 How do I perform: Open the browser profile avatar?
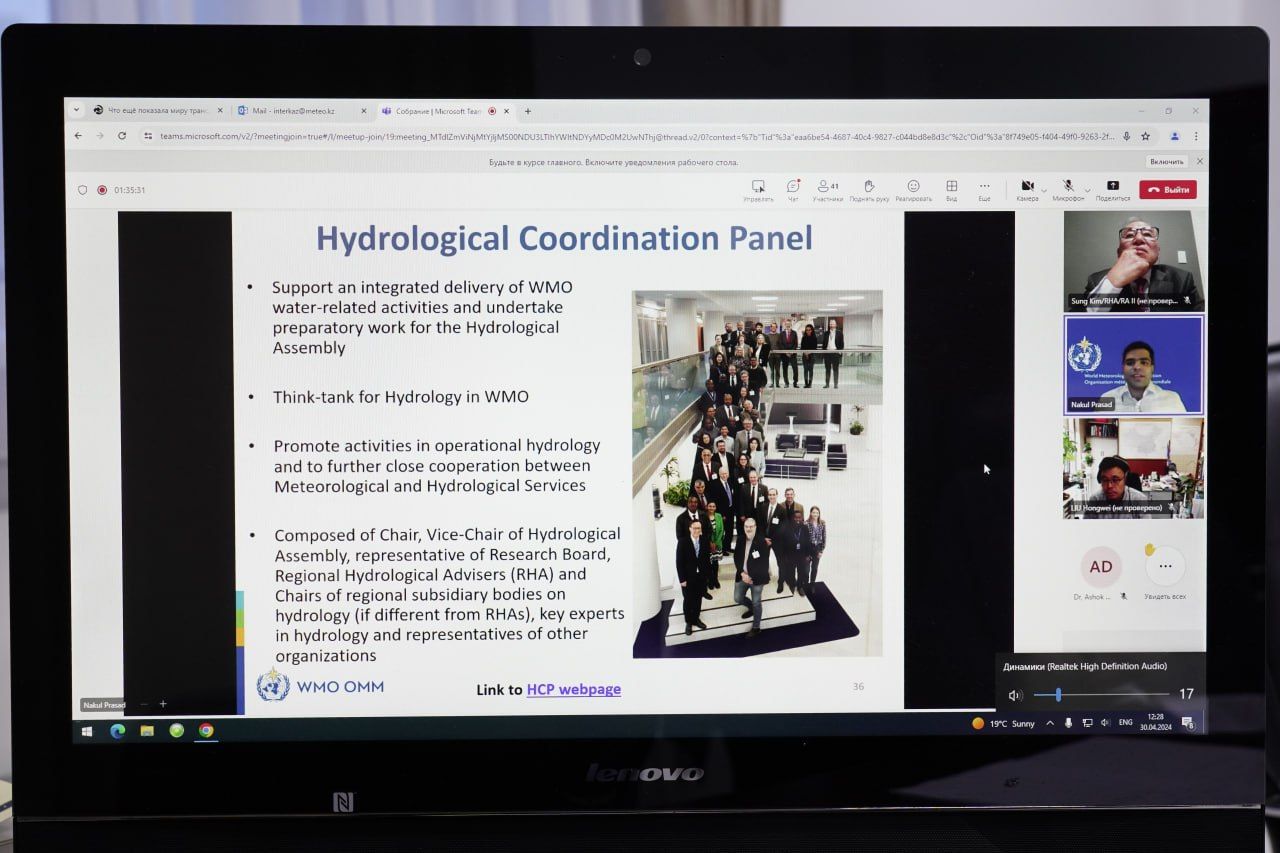click(x=1175, y=136)
